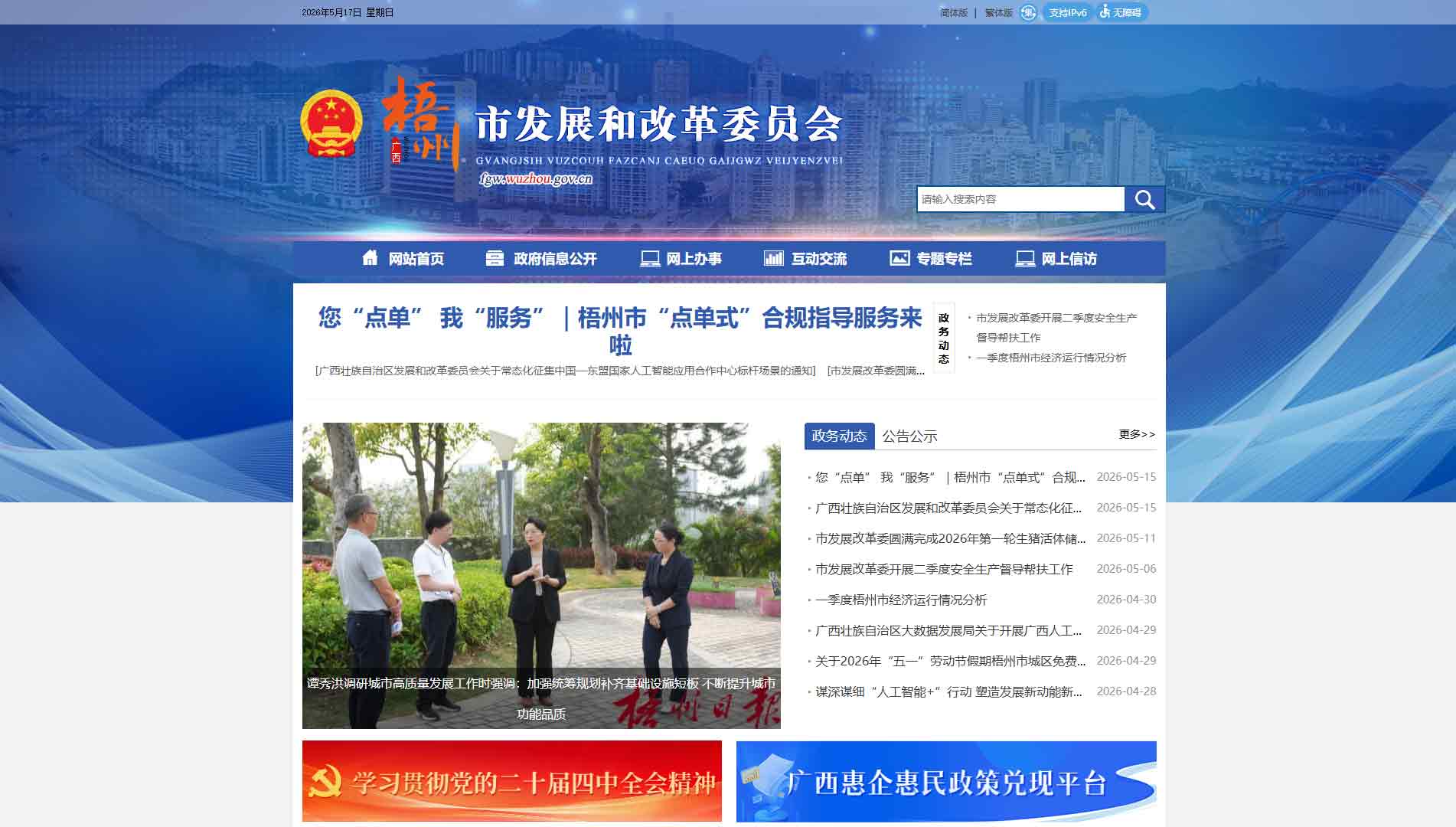Click the 政务动态 vertical label box
Image resolution: width=1456 pixels, height=827 pixels.
(944, 338)
